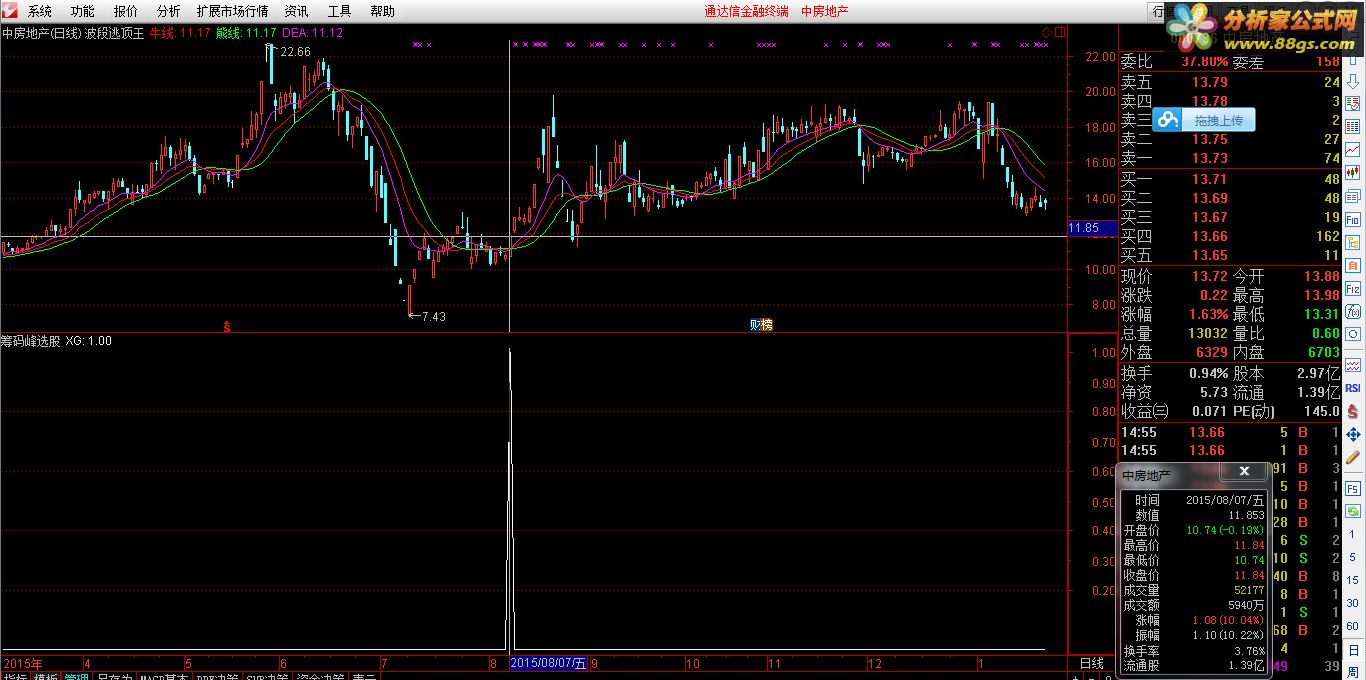Switch to the 15-minute period
This screenshot has width=1366, height=680.
(x=1352, y=580)
